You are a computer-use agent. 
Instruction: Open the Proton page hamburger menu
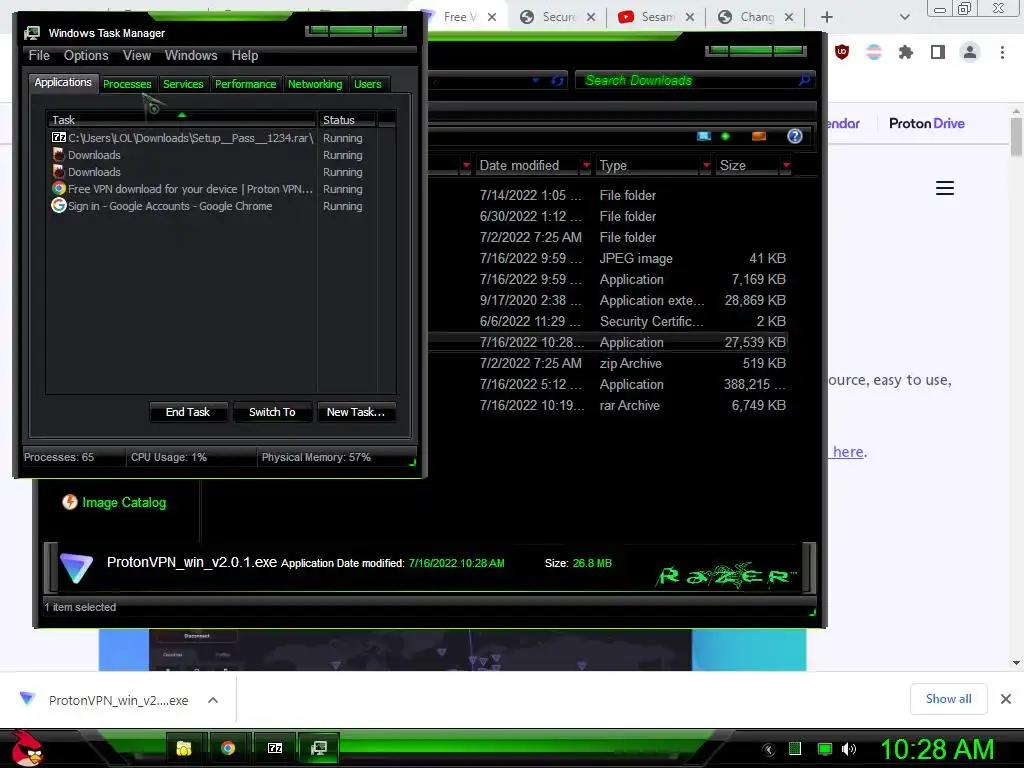(944, 188)
